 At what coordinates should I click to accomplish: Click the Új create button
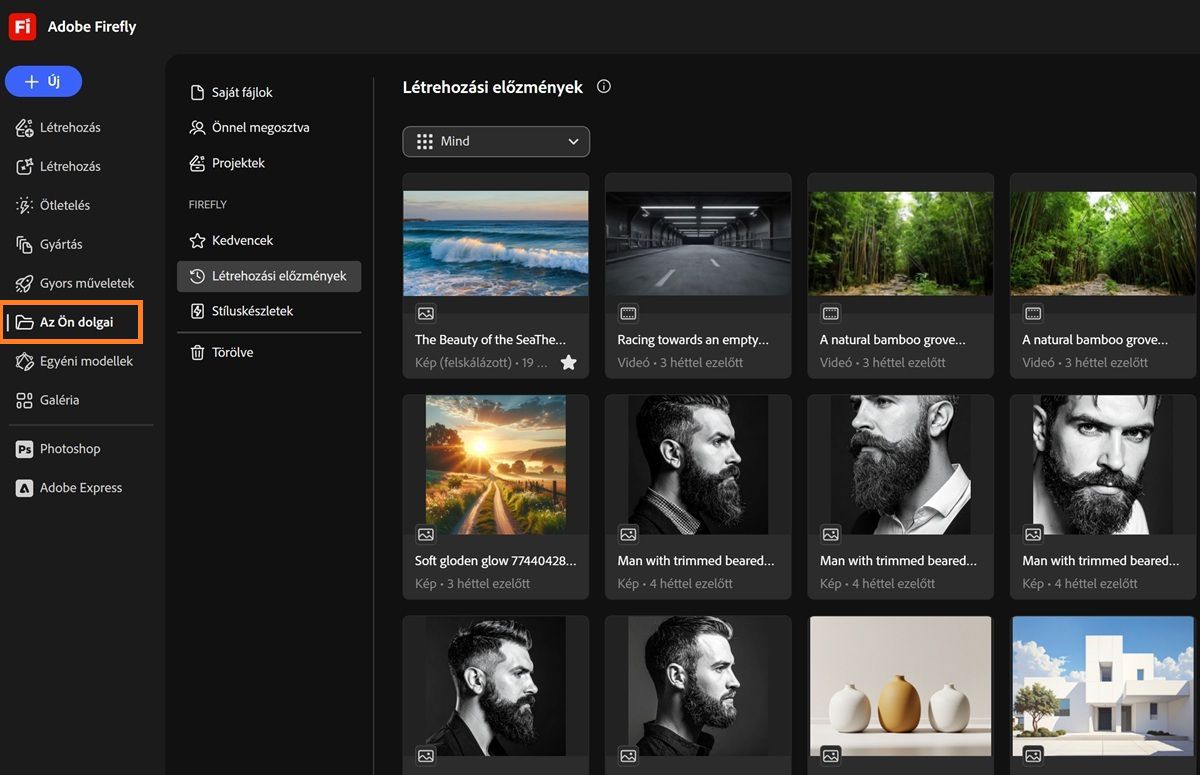43,81
